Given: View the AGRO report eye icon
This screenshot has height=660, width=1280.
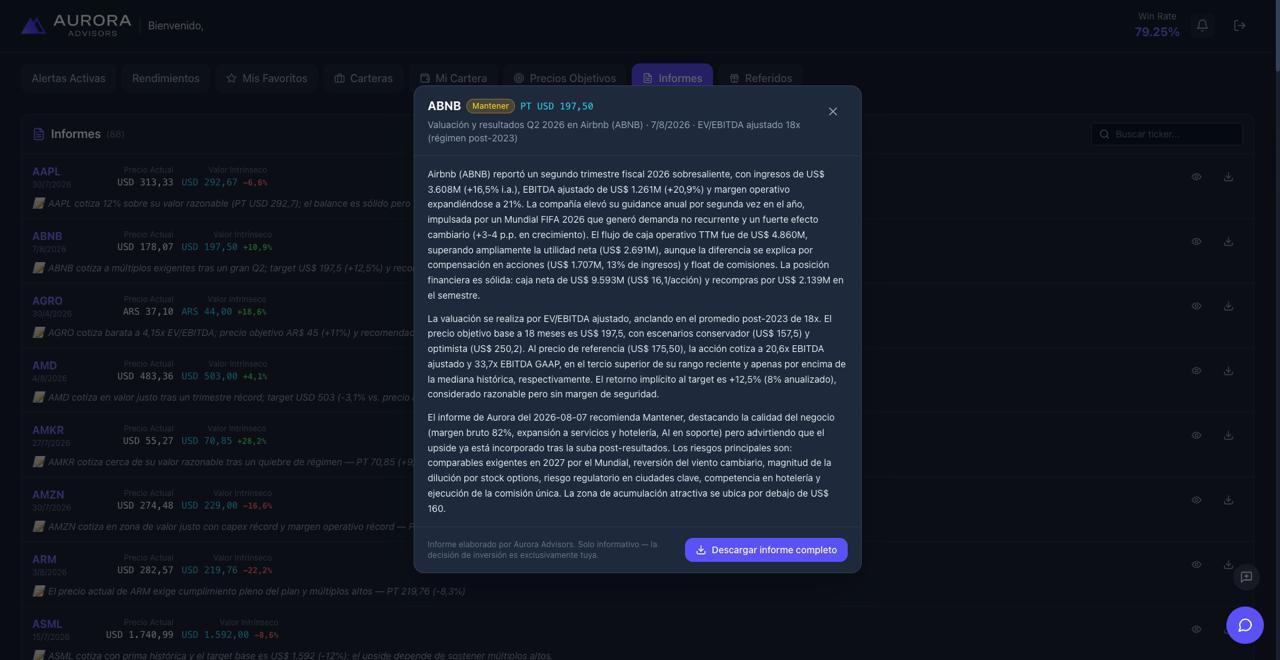Looking at the screenshot, I should tap(1196, 306).
